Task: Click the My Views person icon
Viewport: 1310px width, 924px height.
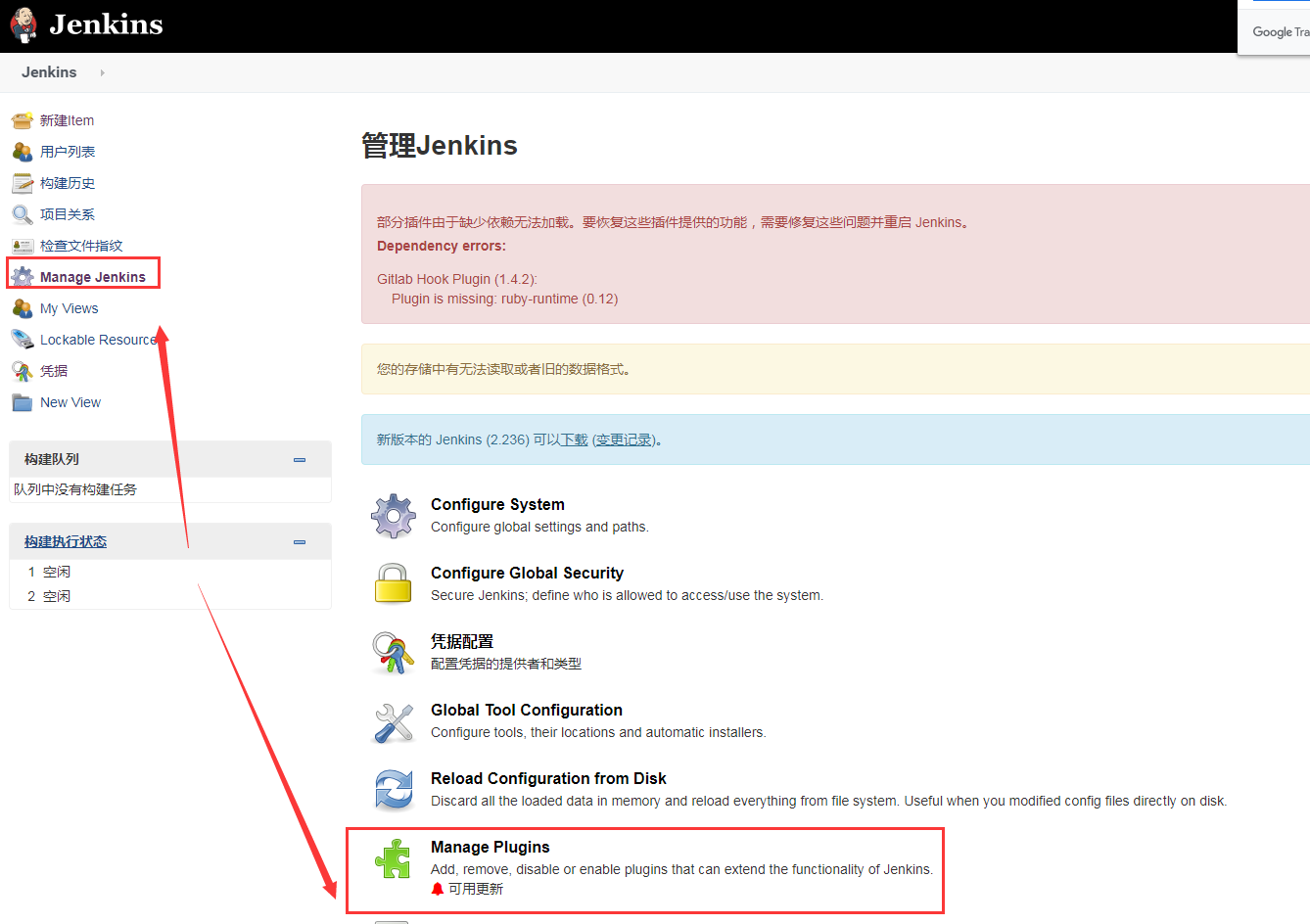Action: [23, 308]
